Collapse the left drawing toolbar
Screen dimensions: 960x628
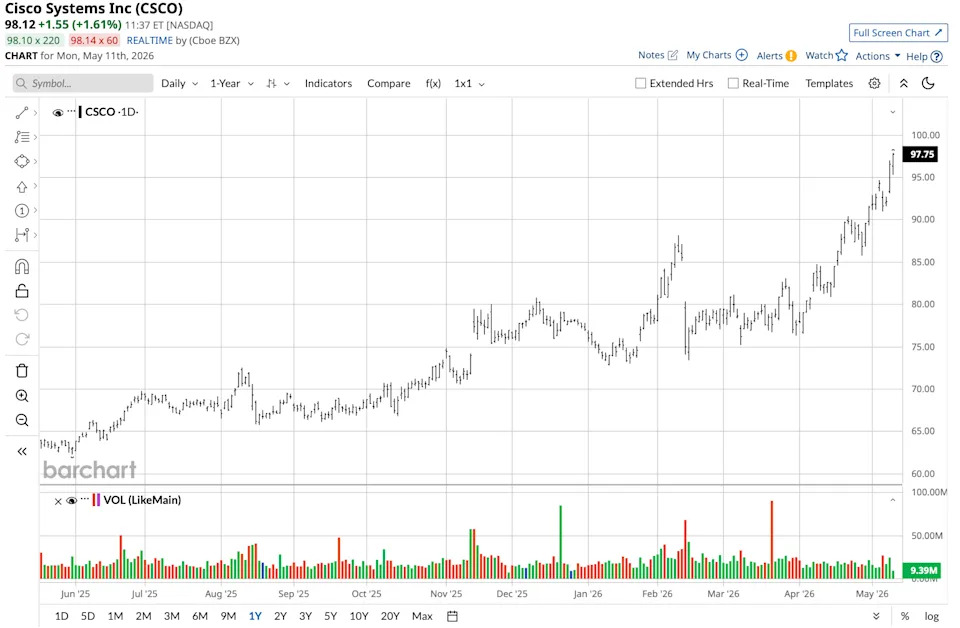point(22,452)
